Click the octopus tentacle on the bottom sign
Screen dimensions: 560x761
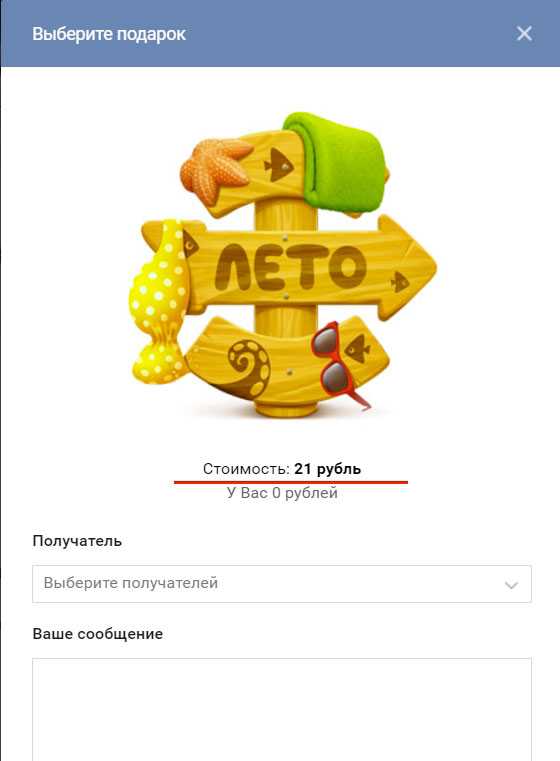[x=250, y=367]
